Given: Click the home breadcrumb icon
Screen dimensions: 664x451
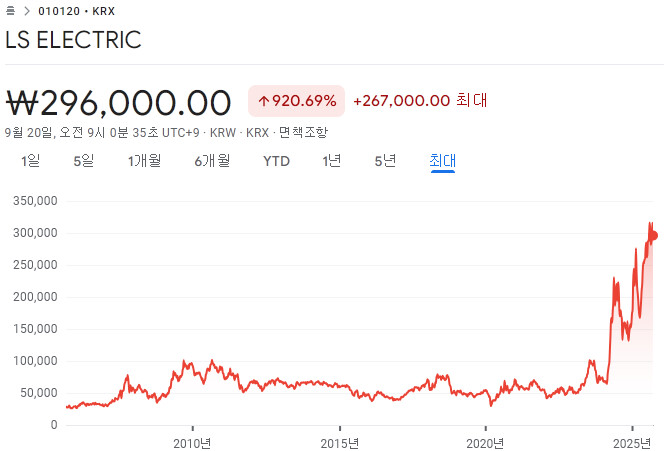Looking at the screenshot, I should point(10,11).
